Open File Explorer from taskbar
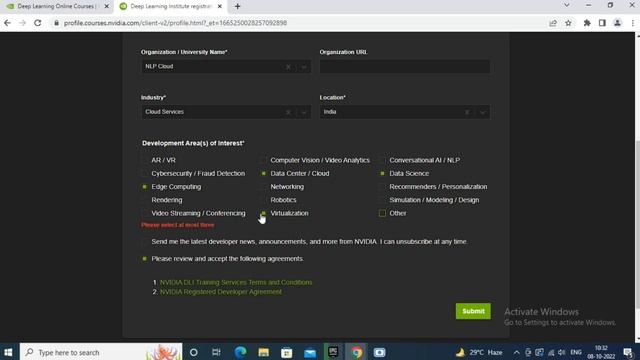This screenshot has height=360, width=640. (x=263, y=352)
